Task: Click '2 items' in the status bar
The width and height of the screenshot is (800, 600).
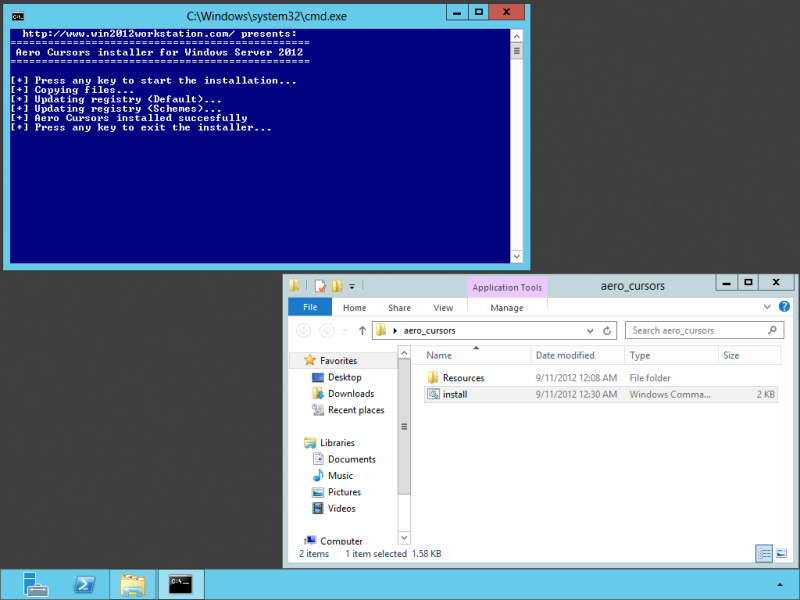Action: pos(314,554)
